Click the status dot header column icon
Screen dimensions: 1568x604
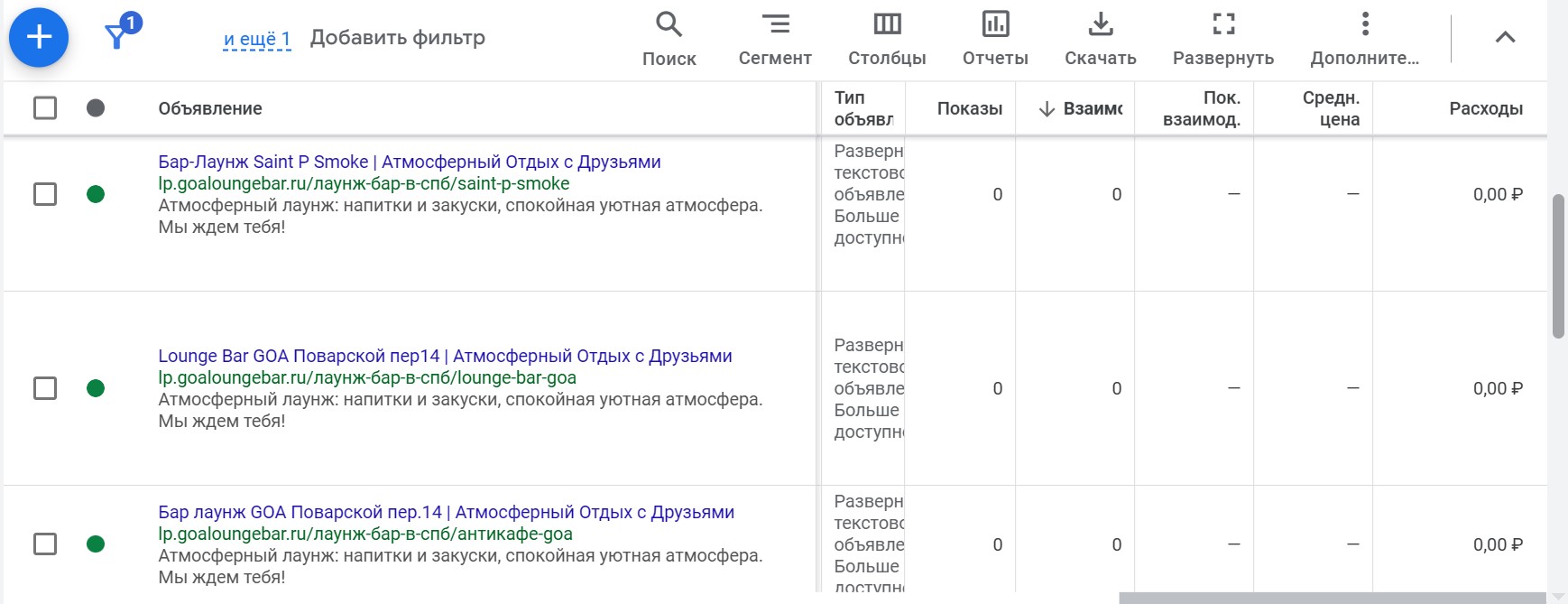tap(96, 108)
